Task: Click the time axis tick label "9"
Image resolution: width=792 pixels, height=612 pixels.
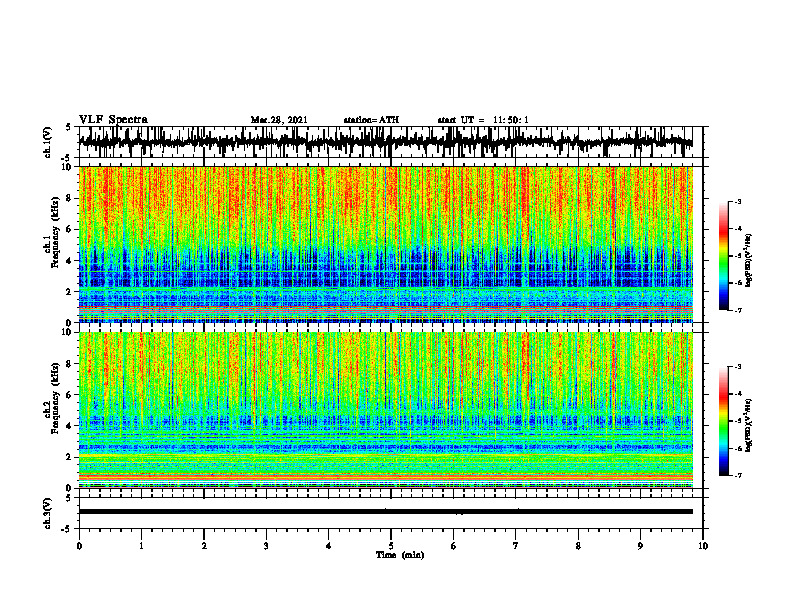Action: pyautogui.click(x=640, y=546)
